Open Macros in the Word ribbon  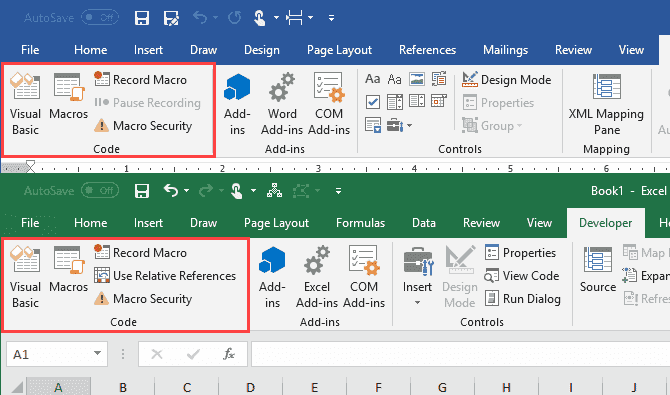pos(68,96)
